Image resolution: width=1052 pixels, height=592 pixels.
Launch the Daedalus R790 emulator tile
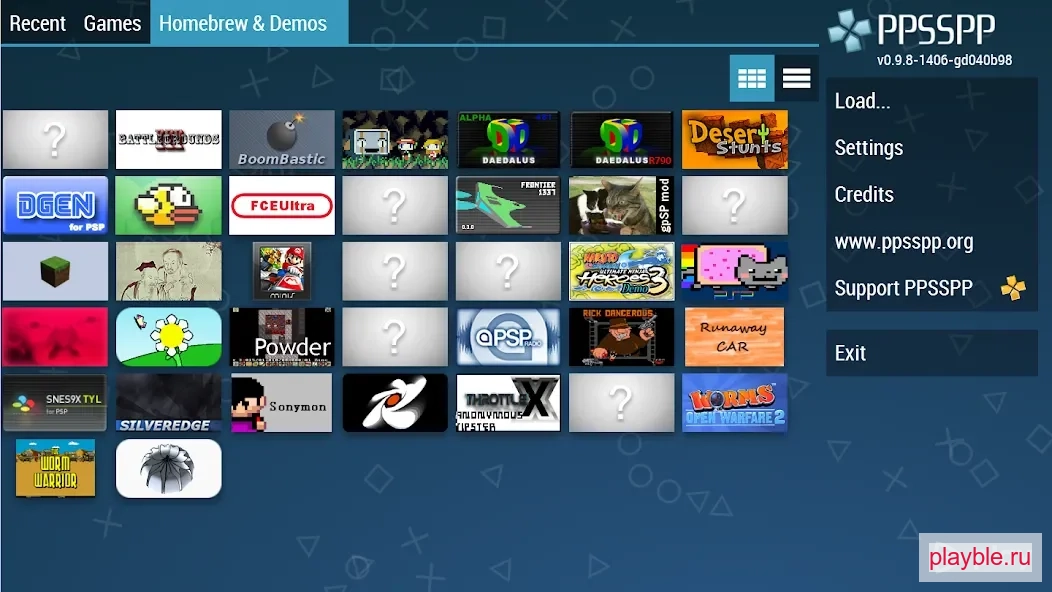pyautogui.click(x=621, y=140)
